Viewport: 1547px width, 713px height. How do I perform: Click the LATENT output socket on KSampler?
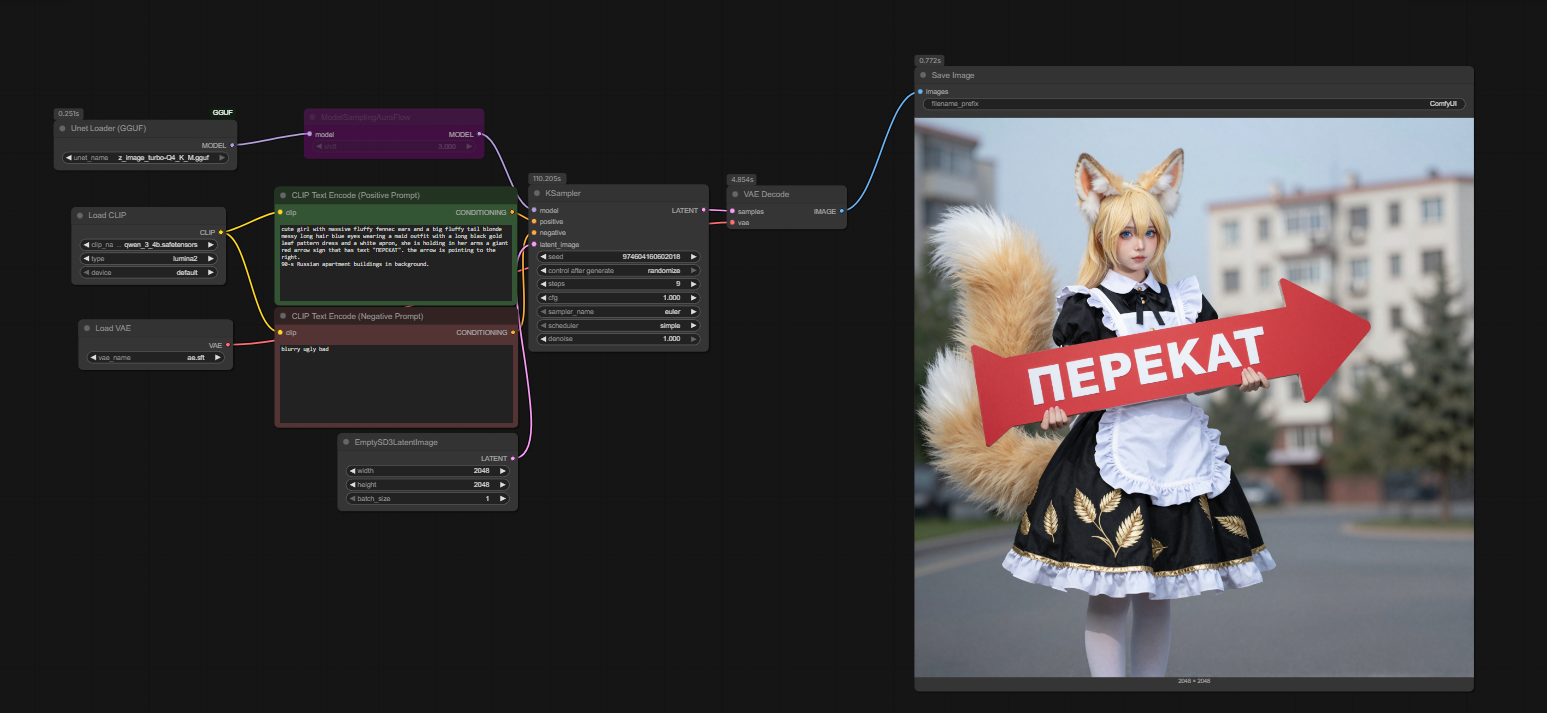[x=704, y=210]
